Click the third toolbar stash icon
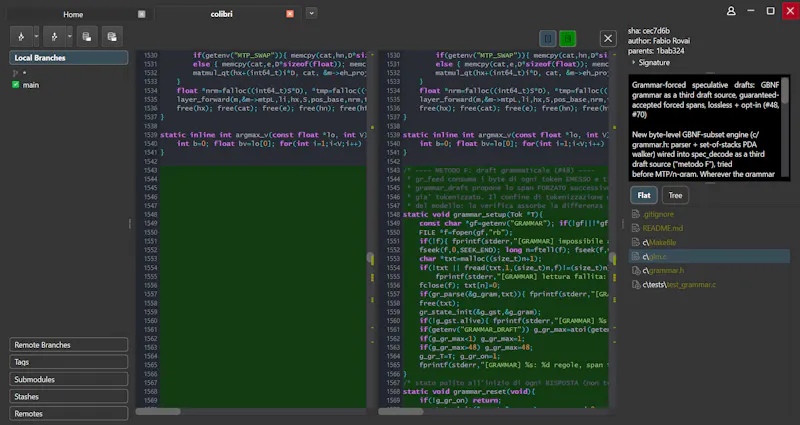Viewport: 800px width, 425px height. pos(87,37)
